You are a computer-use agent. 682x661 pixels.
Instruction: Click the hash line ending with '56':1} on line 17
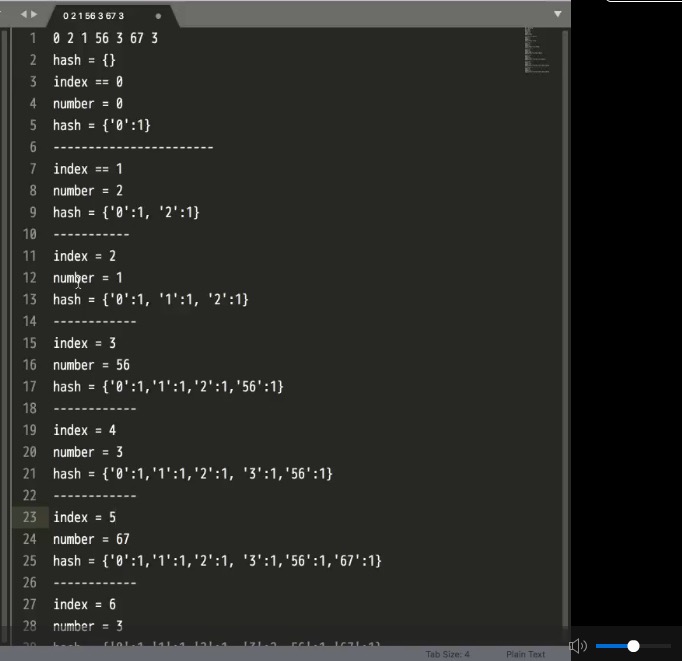168,387
